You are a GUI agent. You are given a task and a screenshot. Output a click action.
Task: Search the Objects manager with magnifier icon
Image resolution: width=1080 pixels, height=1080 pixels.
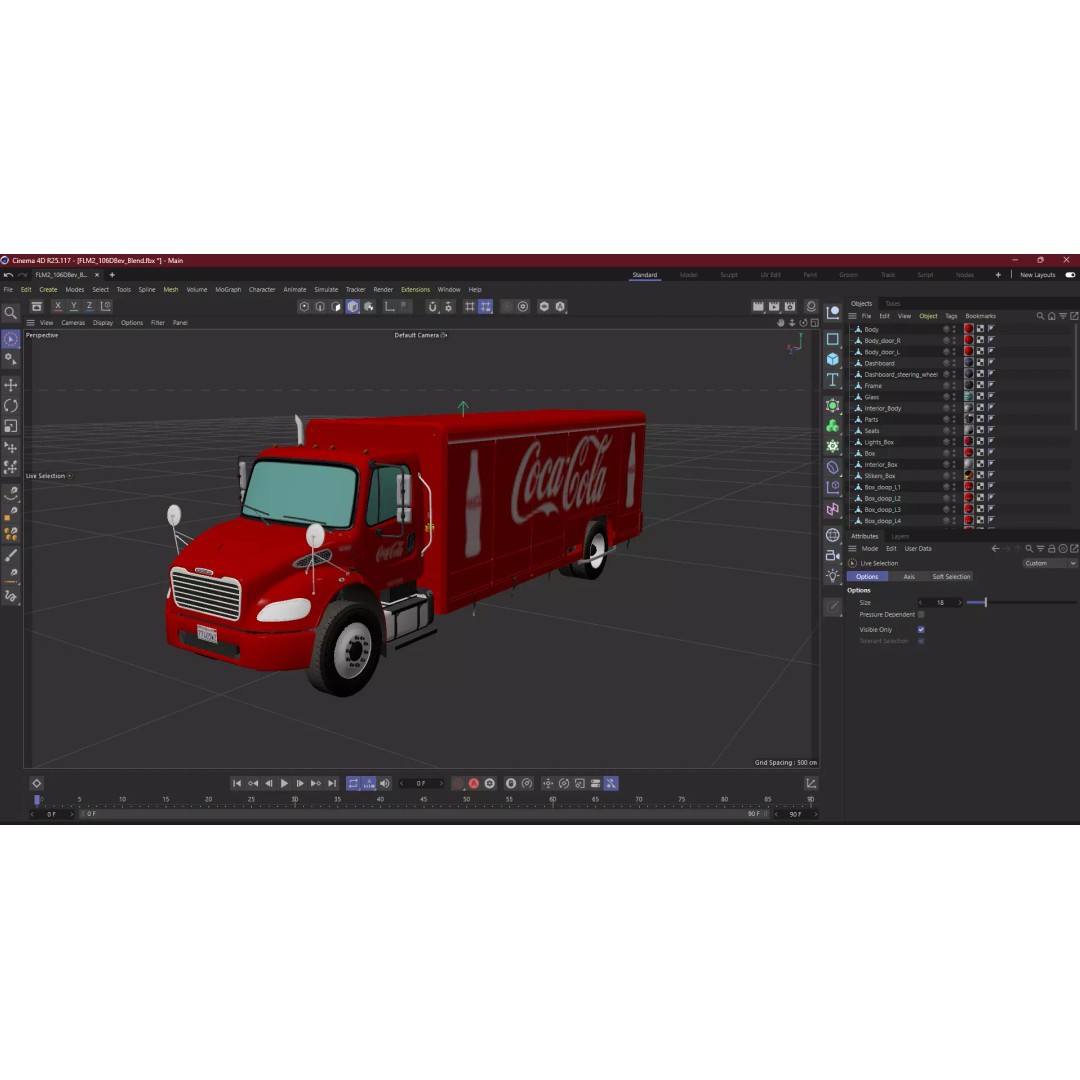click(x=1040, y=316)
